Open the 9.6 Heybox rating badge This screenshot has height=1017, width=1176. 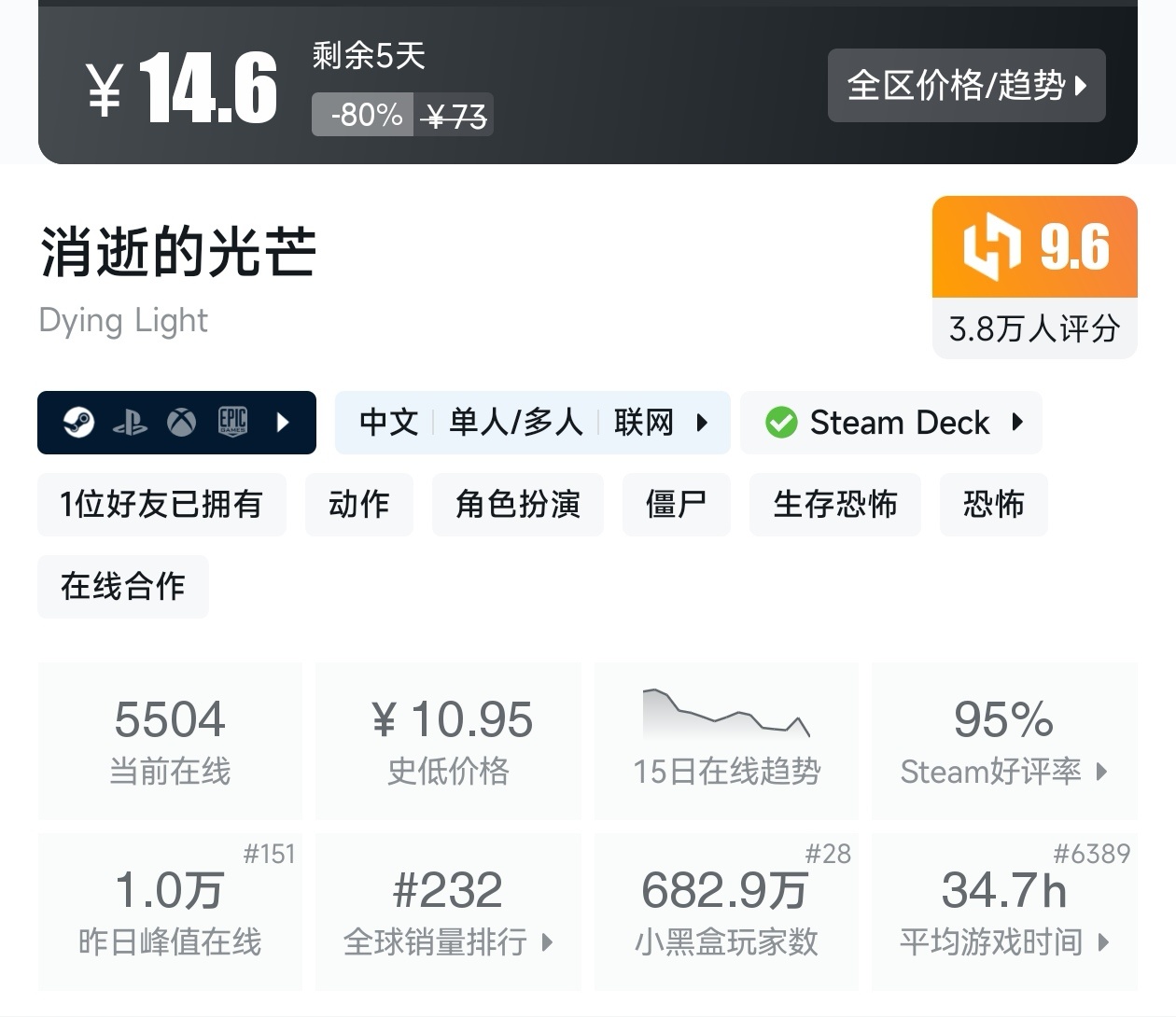point(1035,247)
